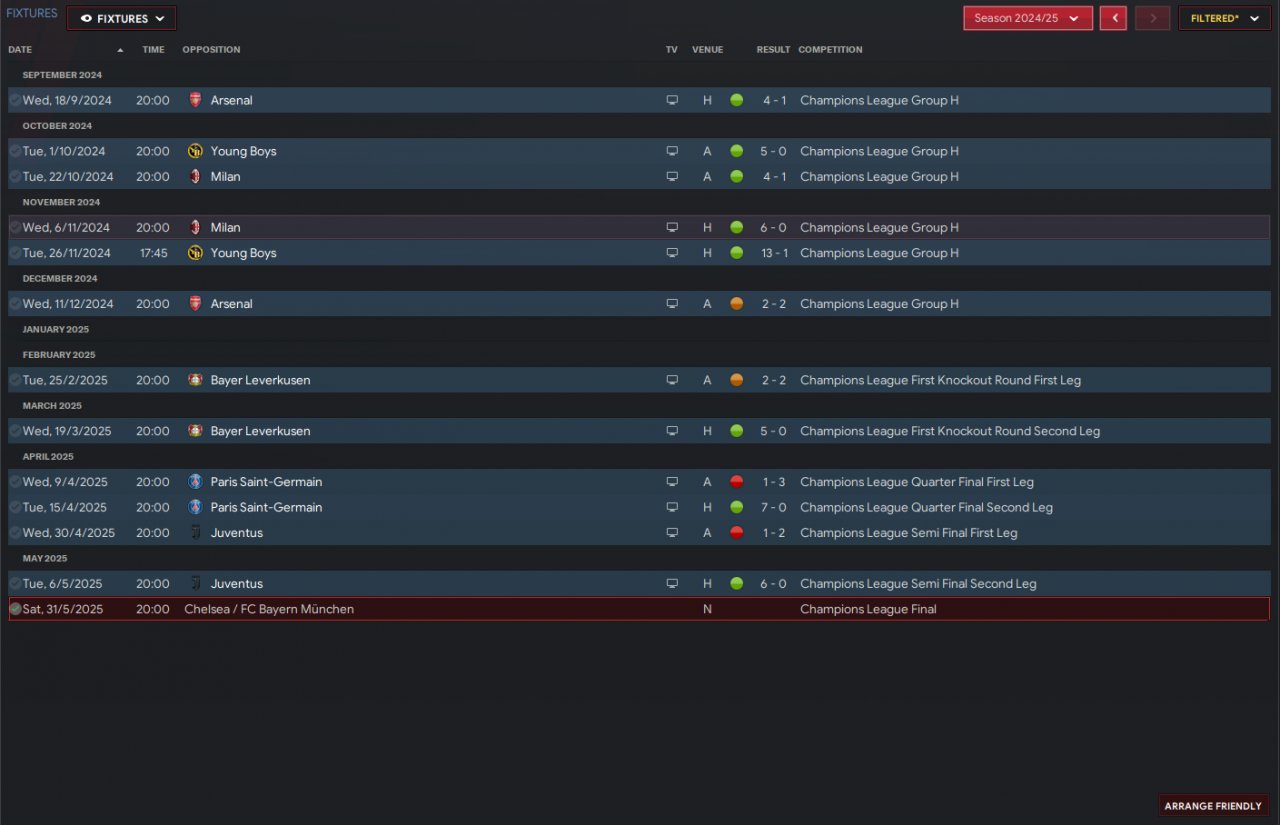Click the 13 - 1 result against Young Boys
This screenshot has height=825, width=1280.
click(x=774, y=253)
